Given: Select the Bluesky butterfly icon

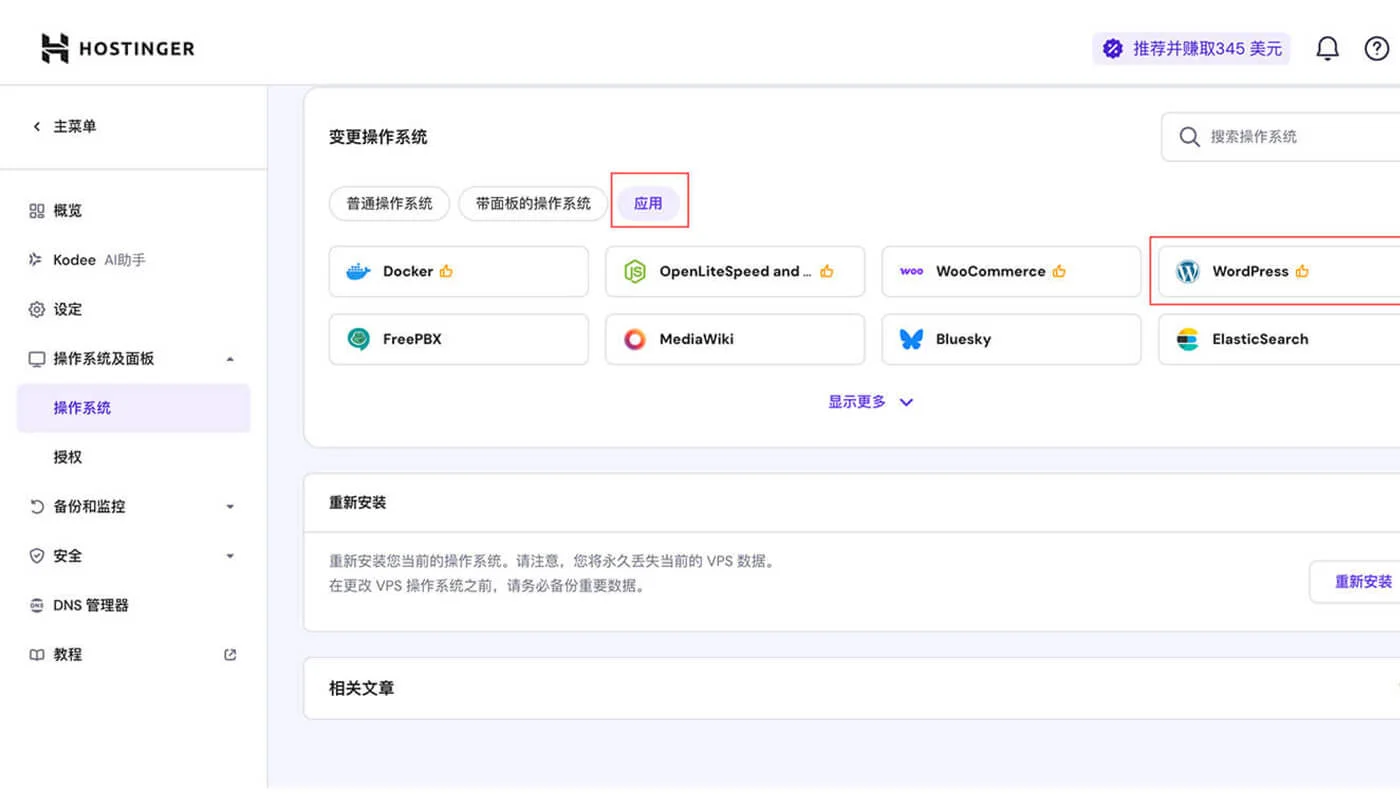Looking at the screenshot, I should (x=911, y=339).
